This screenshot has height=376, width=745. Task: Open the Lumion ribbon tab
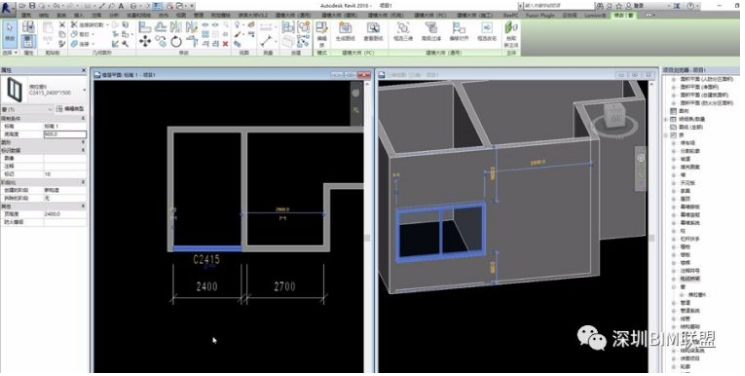(594, 15)
